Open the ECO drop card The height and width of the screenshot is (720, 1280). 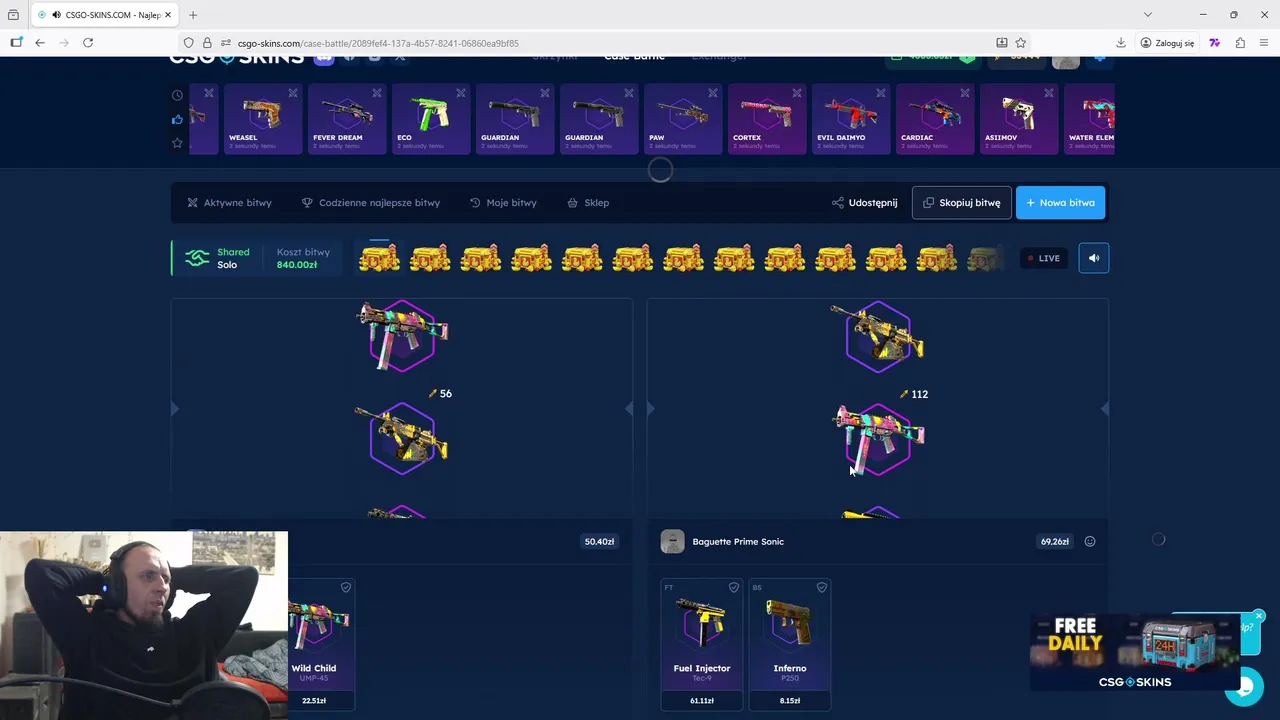coord(431,119)
